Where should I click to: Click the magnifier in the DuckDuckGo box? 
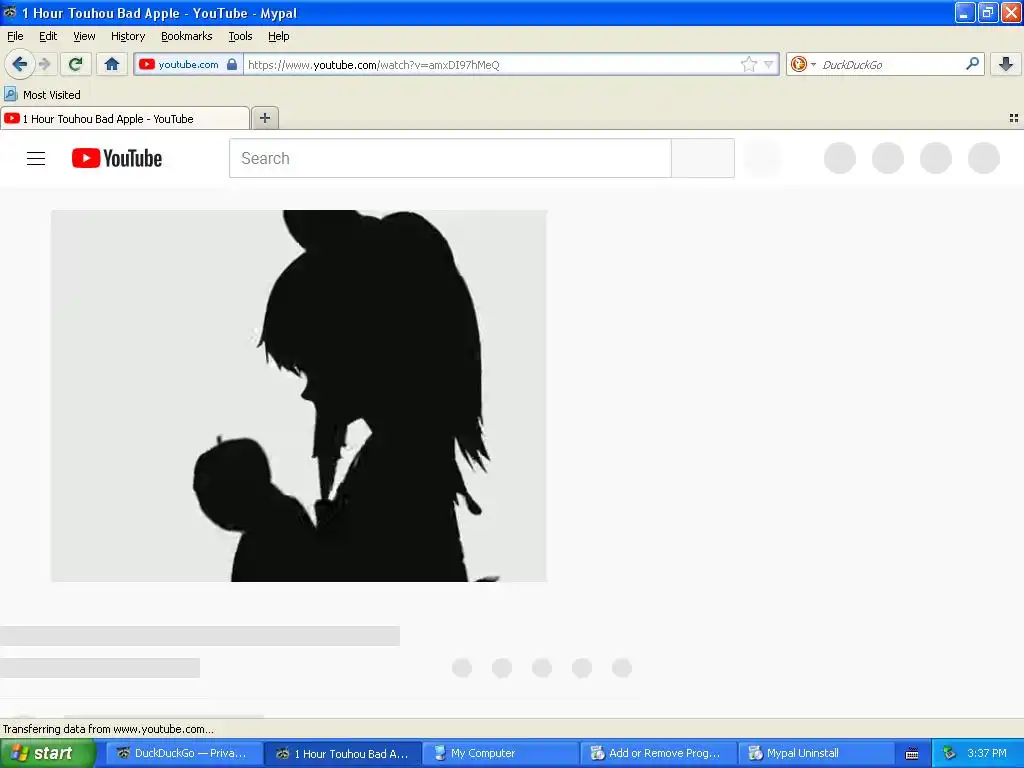(x=972, y=64)
